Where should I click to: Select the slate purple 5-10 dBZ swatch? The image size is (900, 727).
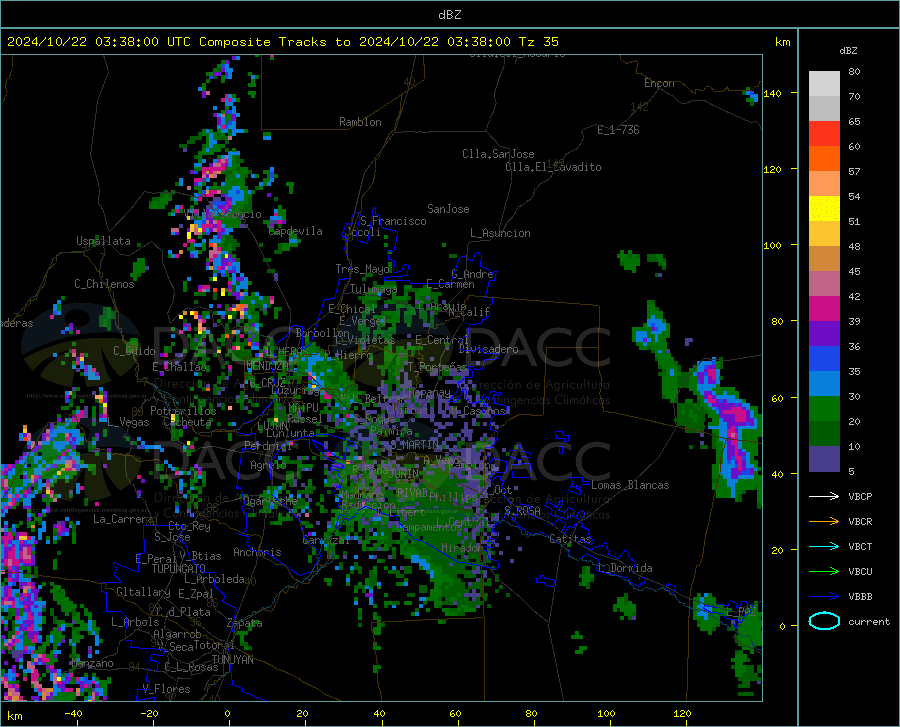(x=824, y=459)
